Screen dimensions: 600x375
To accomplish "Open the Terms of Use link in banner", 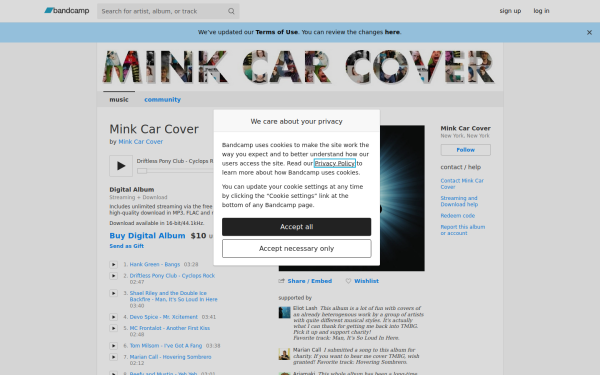I will tap(277, 32).
